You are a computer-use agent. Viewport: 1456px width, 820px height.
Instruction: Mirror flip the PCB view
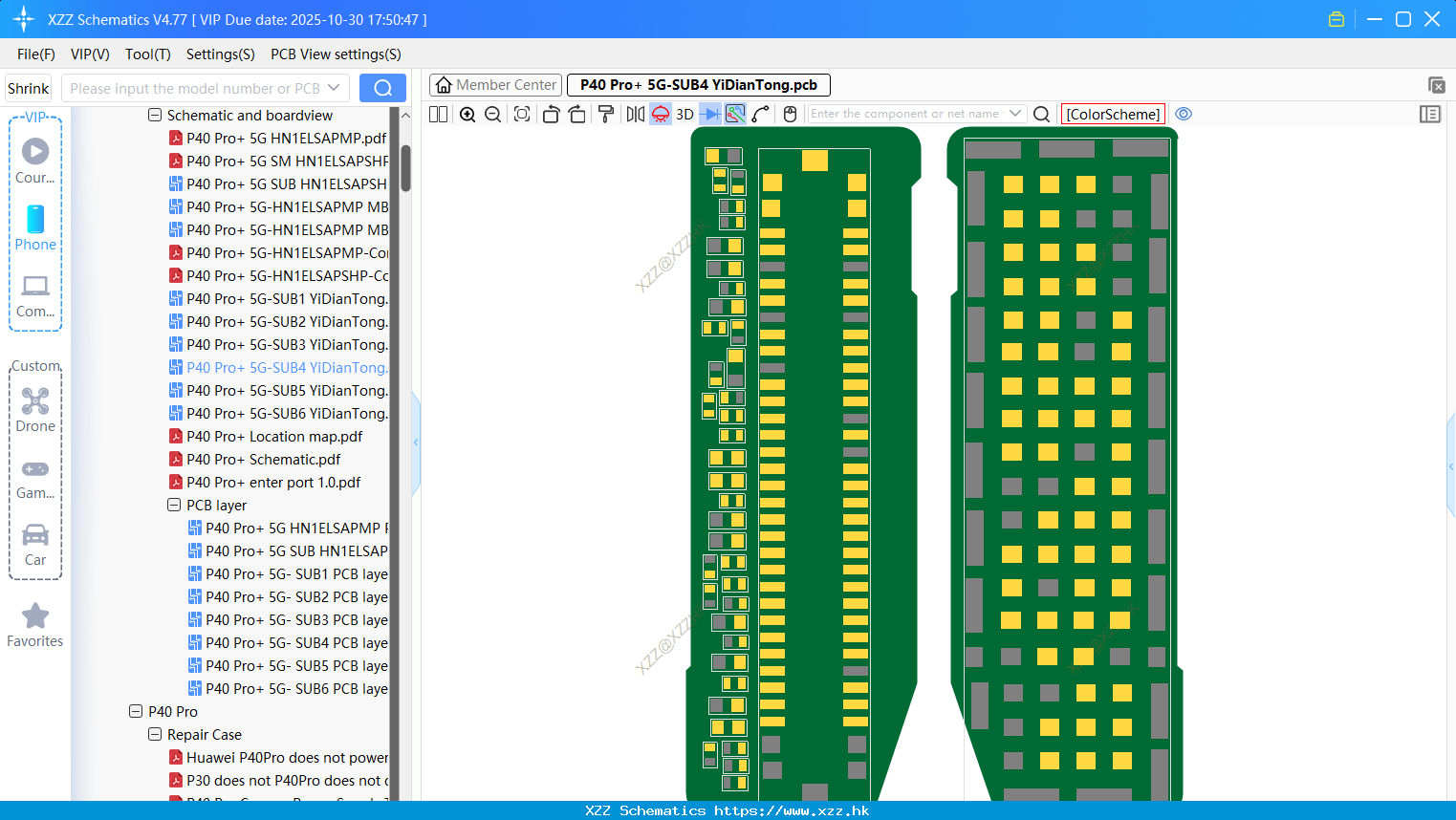pos(636,114)
